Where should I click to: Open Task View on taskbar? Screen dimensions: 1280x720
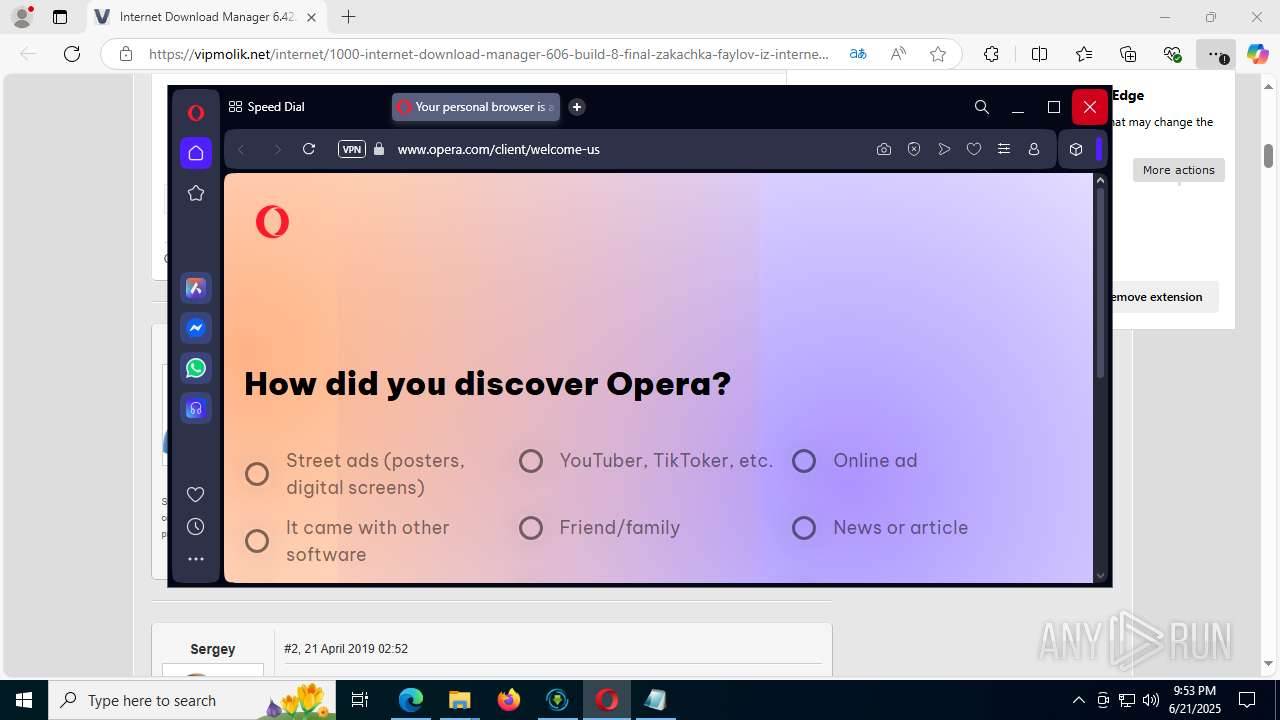pos(361,700)
